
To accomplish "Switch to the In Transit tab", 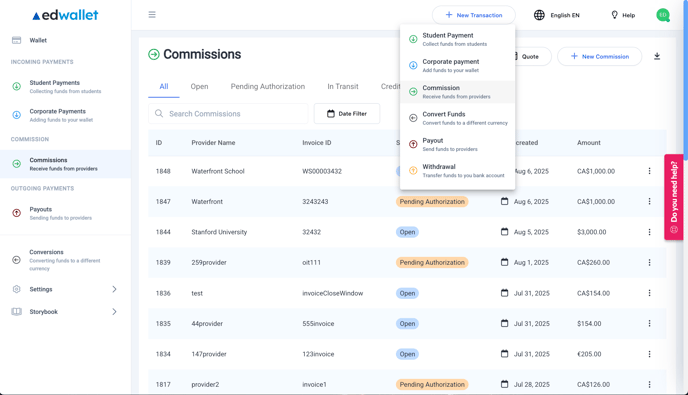I will (343, 86).
